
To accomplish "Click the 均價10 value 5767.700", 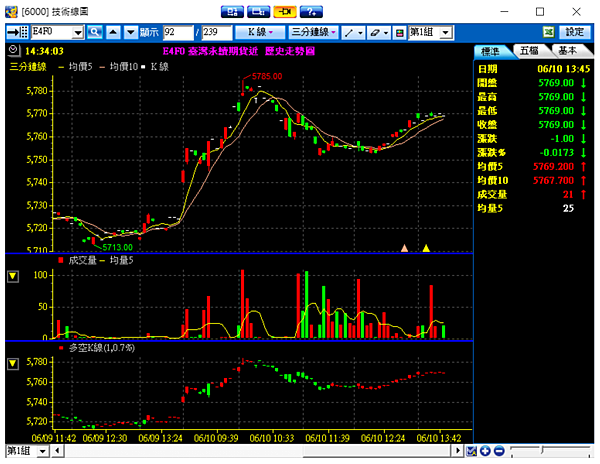I will tap(553, 181).
